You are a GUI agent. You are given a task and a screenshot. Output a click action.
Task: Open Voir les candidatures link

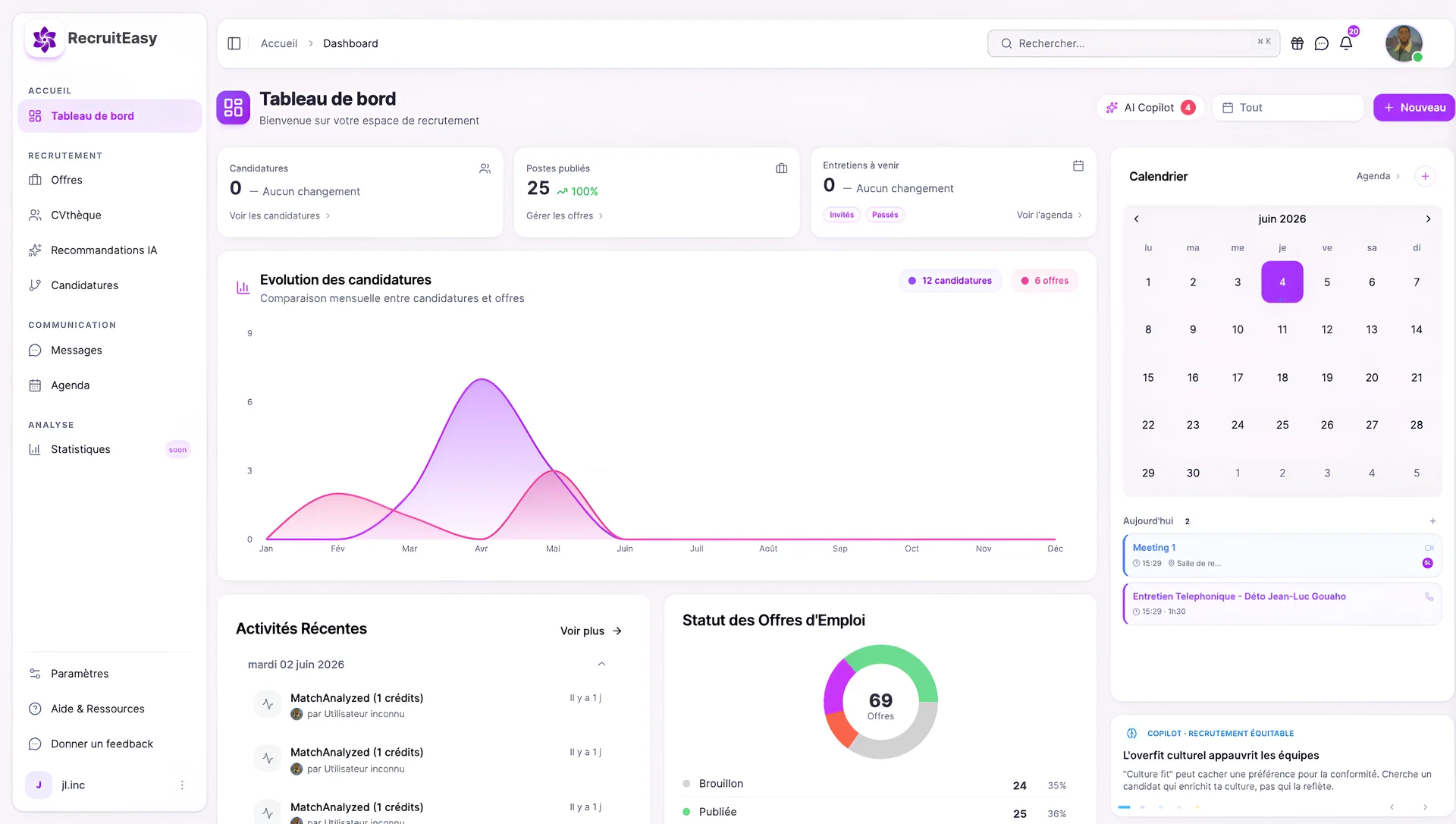pyautogui.click(x=280, y=215)
